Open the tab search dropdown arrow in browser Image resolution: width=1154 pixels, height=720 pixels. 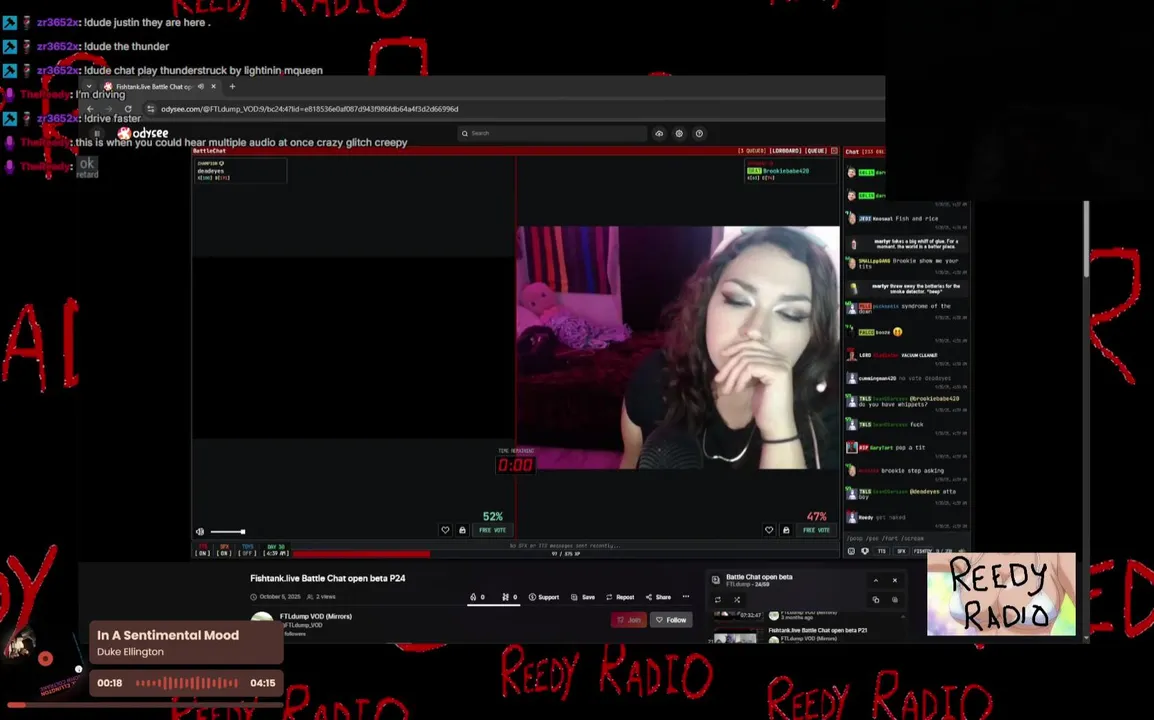pos(89,86)
